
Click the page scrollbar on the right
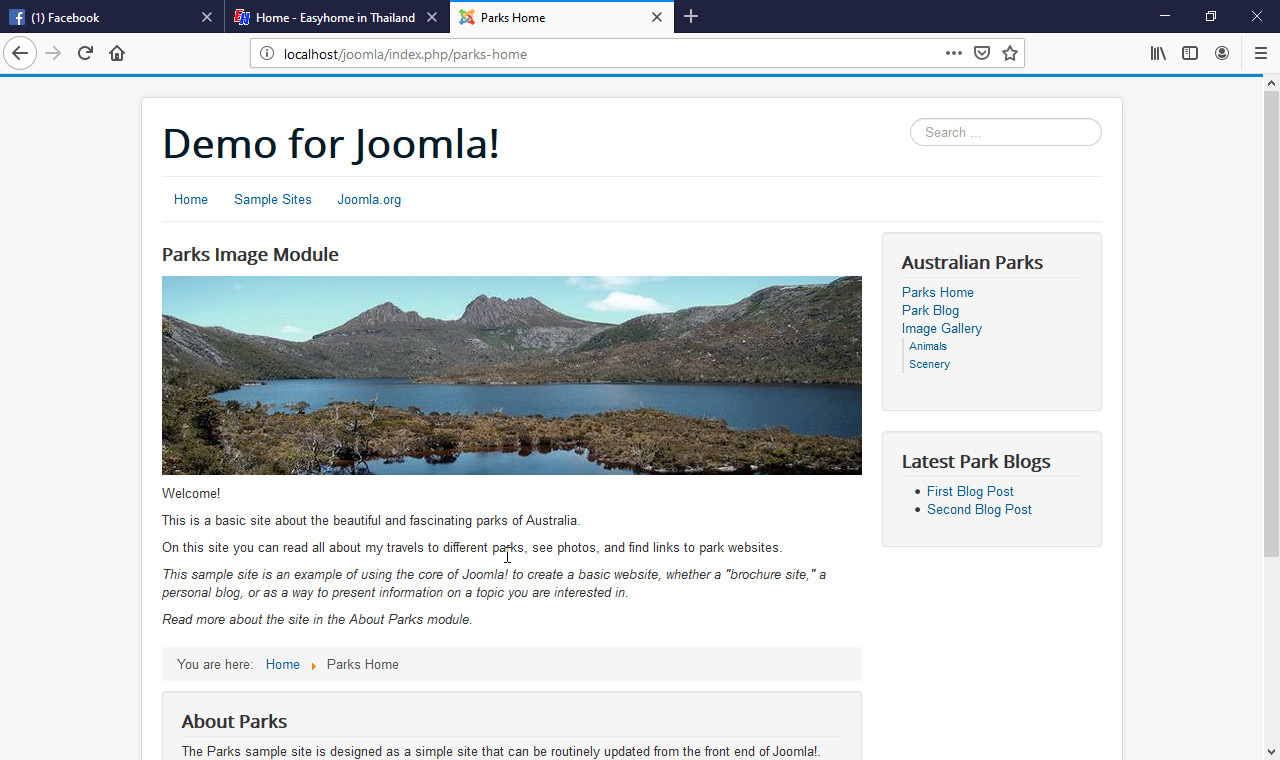(x=1271, y=300)
